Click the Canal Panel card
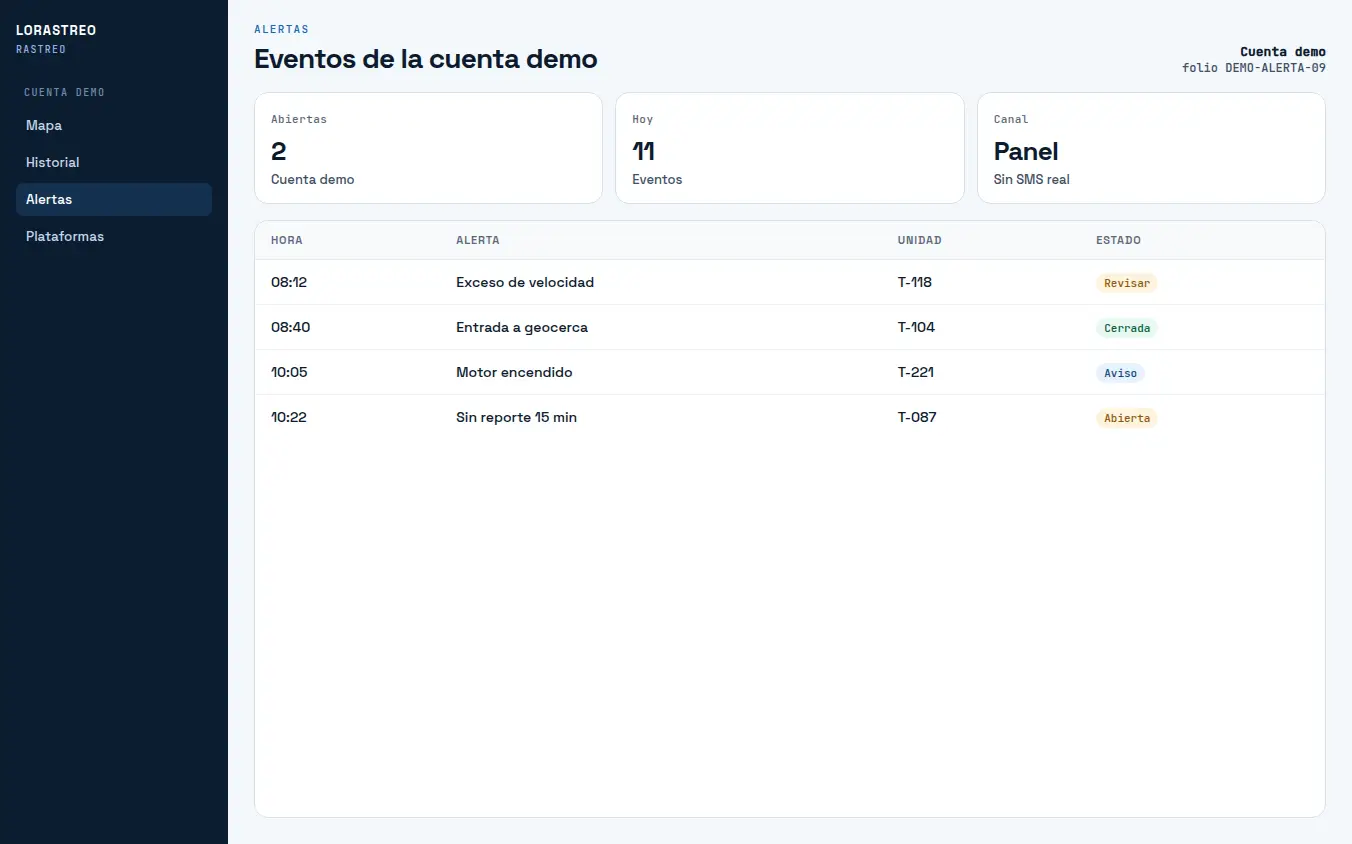 coord(1151,148)
